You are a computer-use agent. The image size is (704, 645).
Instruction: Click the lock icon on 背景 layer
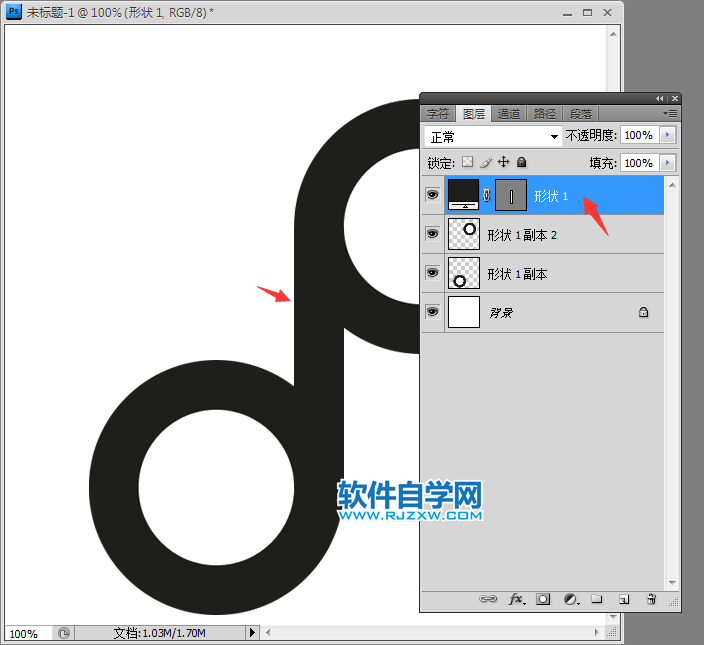tap(643, 312)
